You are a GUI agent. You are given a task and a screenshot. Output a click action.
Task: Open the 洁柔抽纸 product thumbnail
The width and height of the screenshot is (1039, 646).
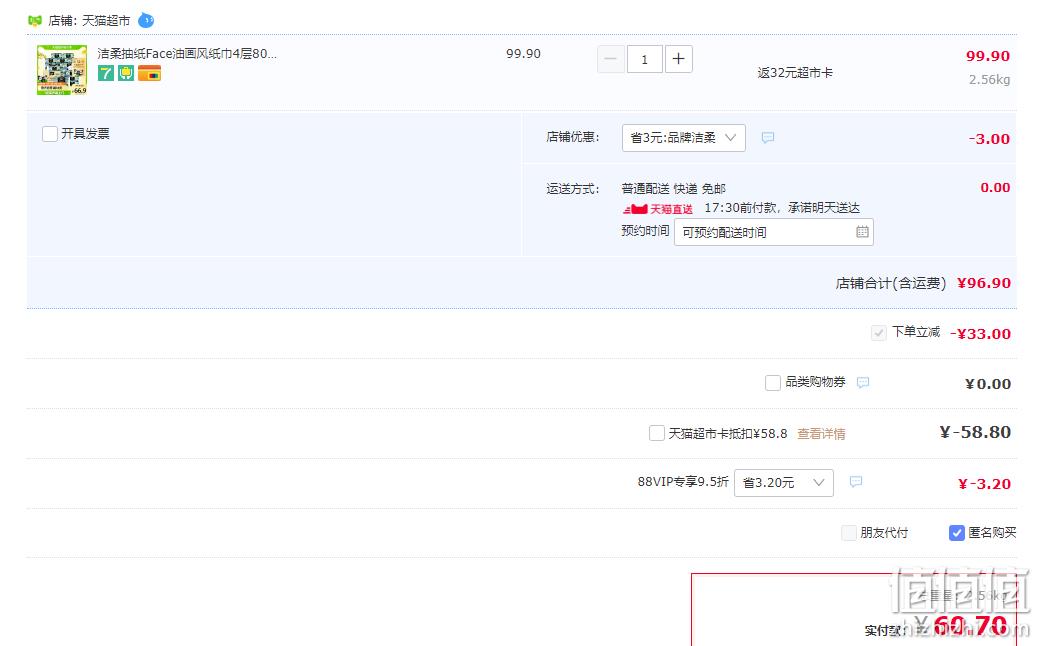pyautogui.click(x=62, y=70)
